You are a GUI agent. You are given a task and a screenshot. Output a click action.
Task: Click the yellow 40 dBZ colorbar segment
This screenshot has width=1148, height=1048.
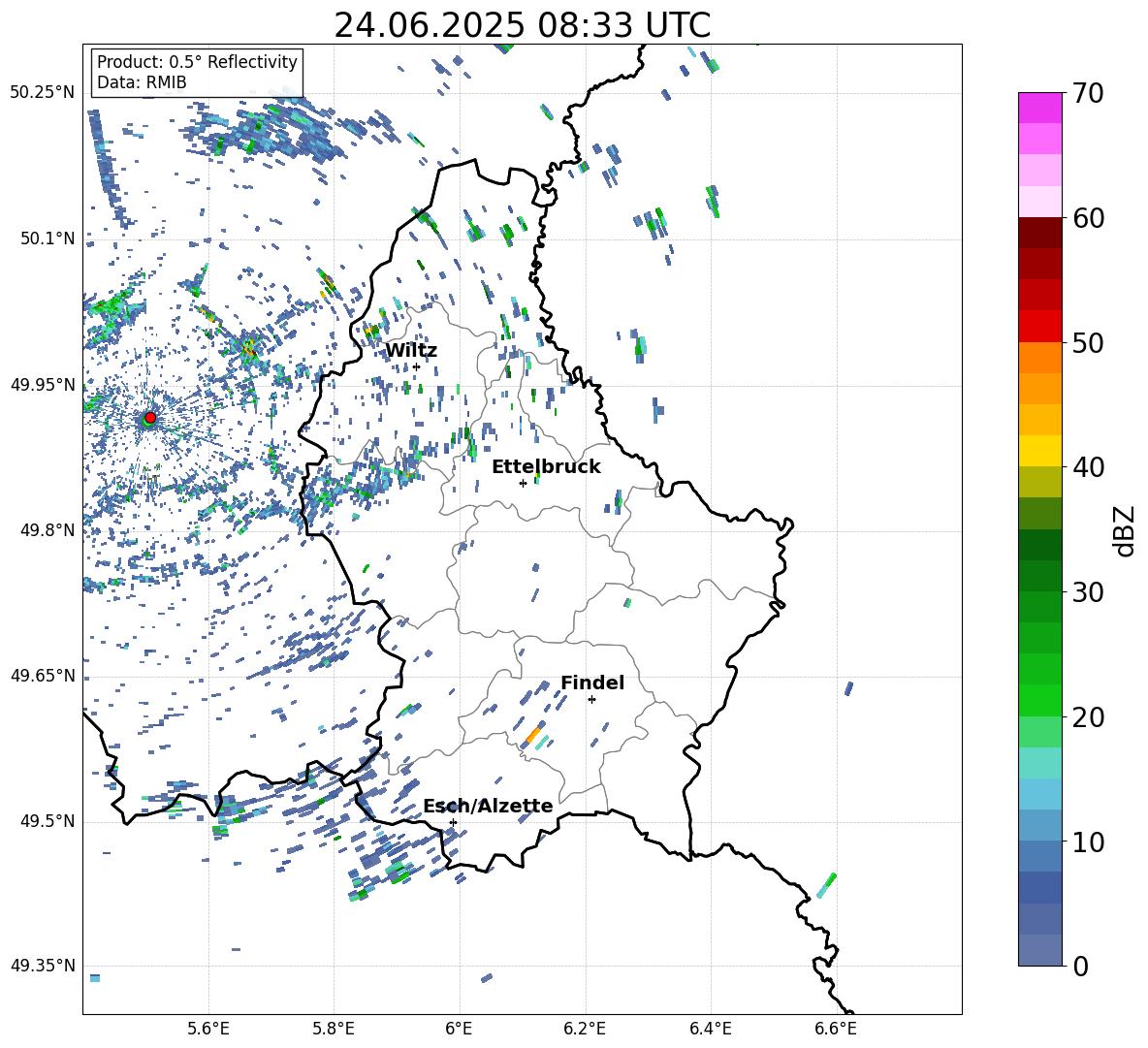(x=1040, y=451)
